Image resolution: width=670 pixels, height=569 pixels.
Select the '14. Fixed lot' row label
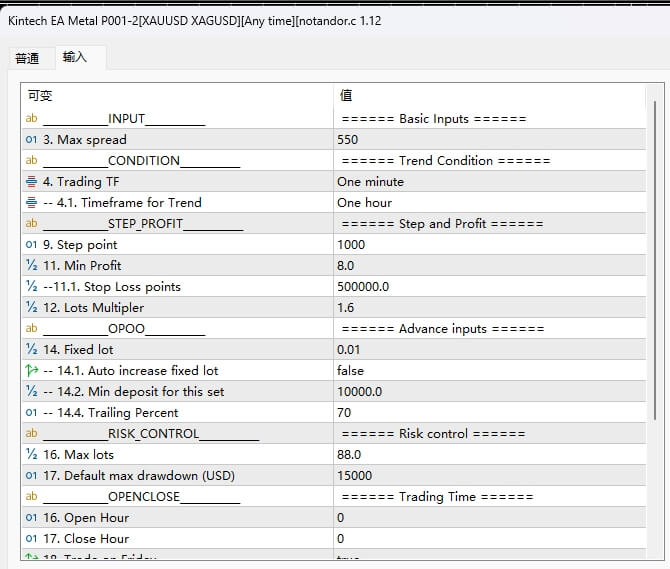point(78,349)
